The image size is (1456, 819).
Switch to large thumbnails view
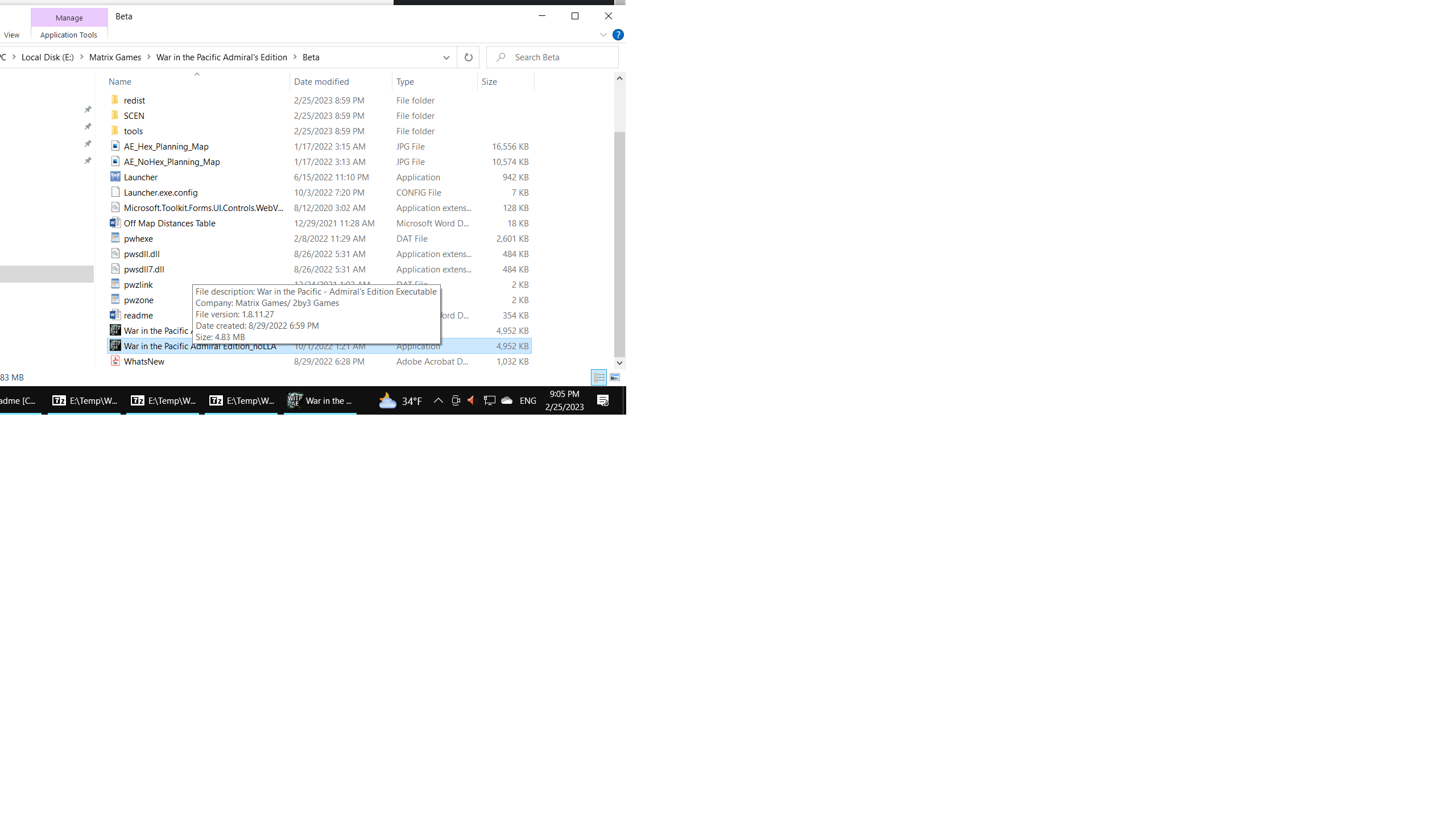pyautogui.click(x=615, y=377)
